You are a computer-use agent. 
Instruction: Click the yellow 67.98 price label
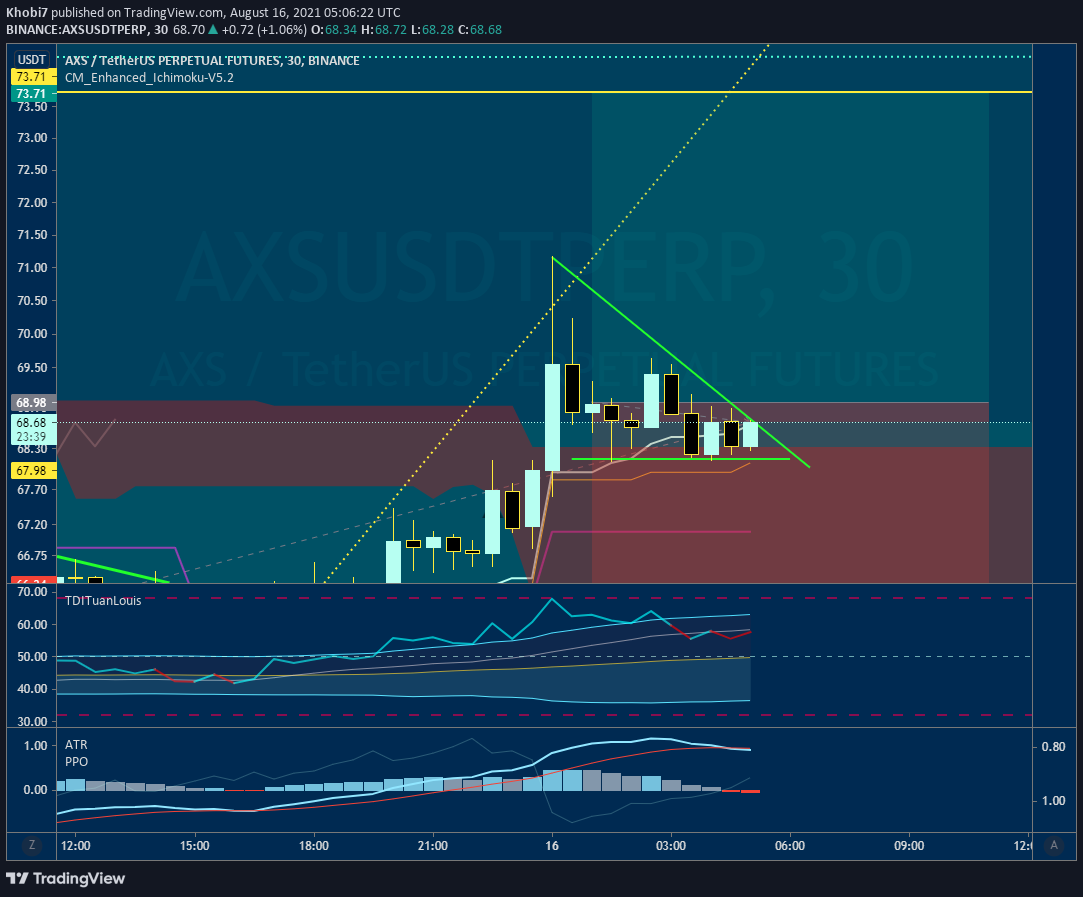(x=32, y=470)
